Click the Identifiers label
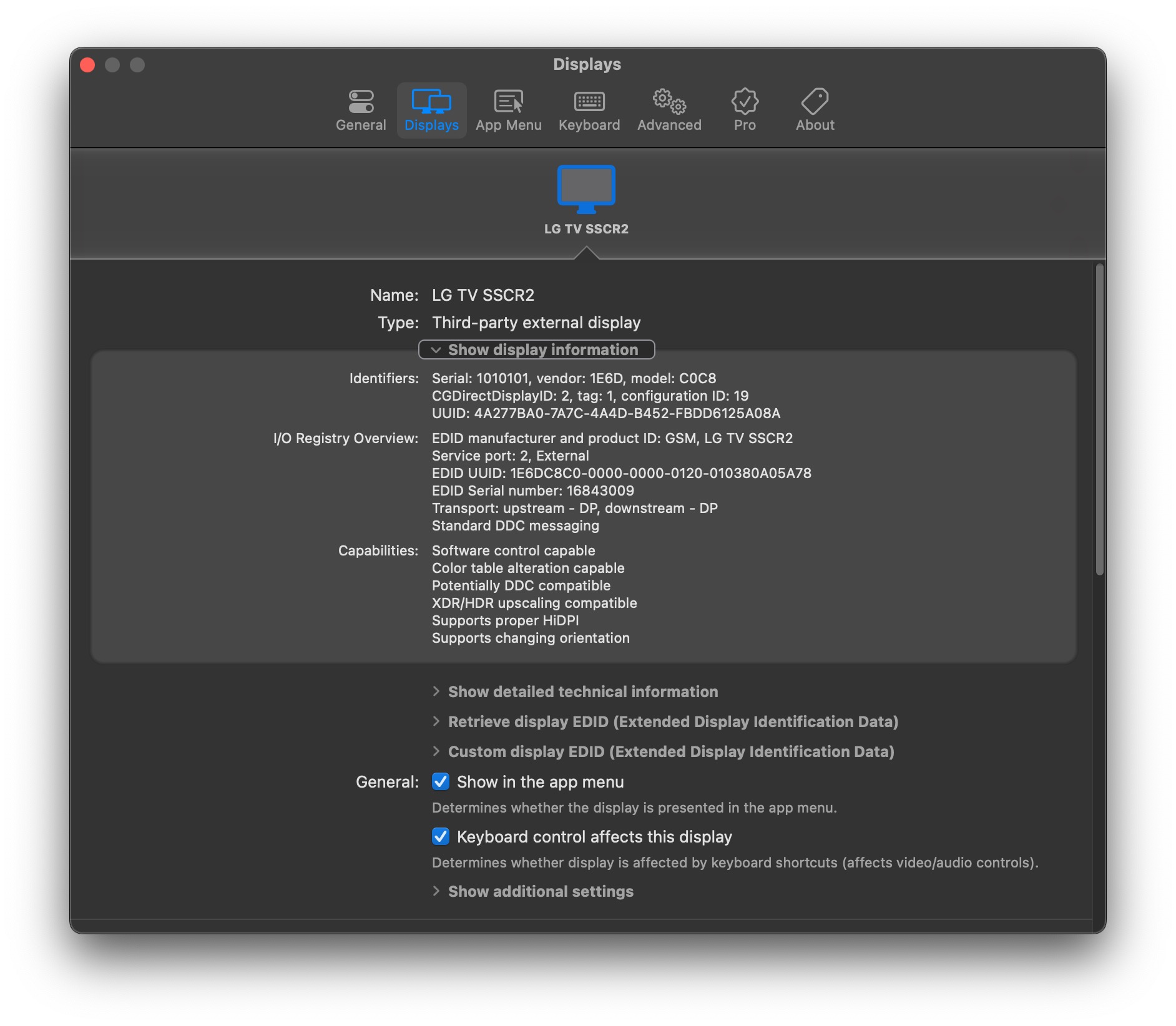Viewport: 1176px width, 1026px height. point(384,378)
